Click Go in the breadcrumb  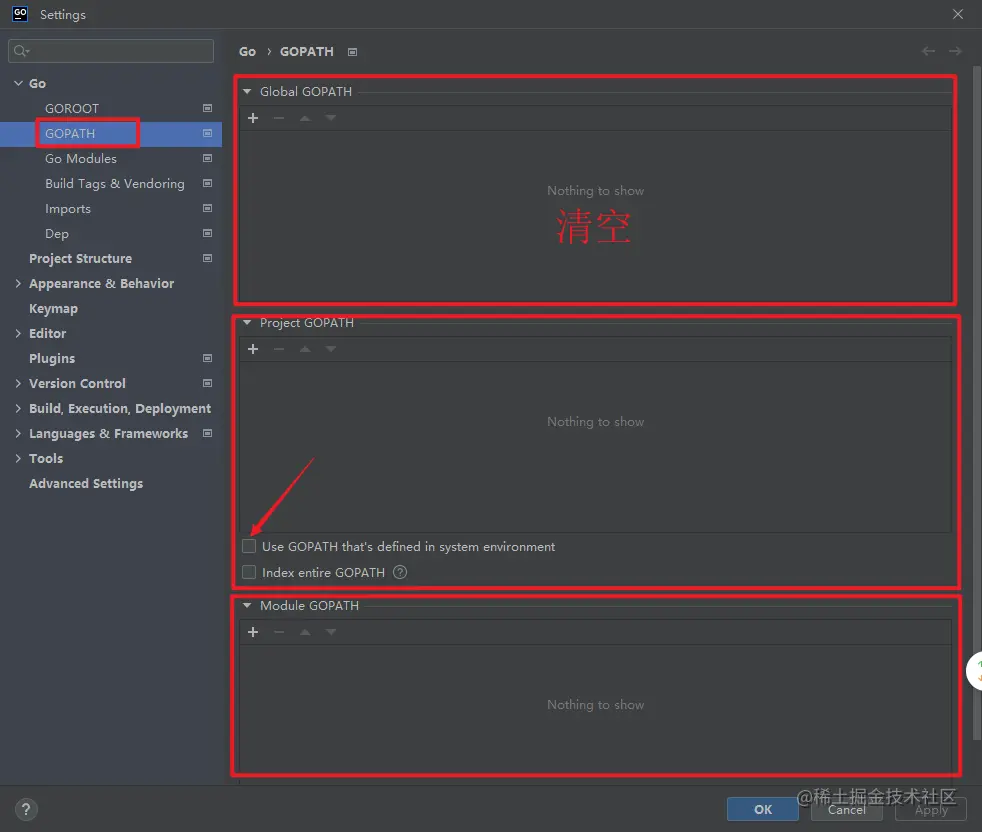[x=247, y=51]
